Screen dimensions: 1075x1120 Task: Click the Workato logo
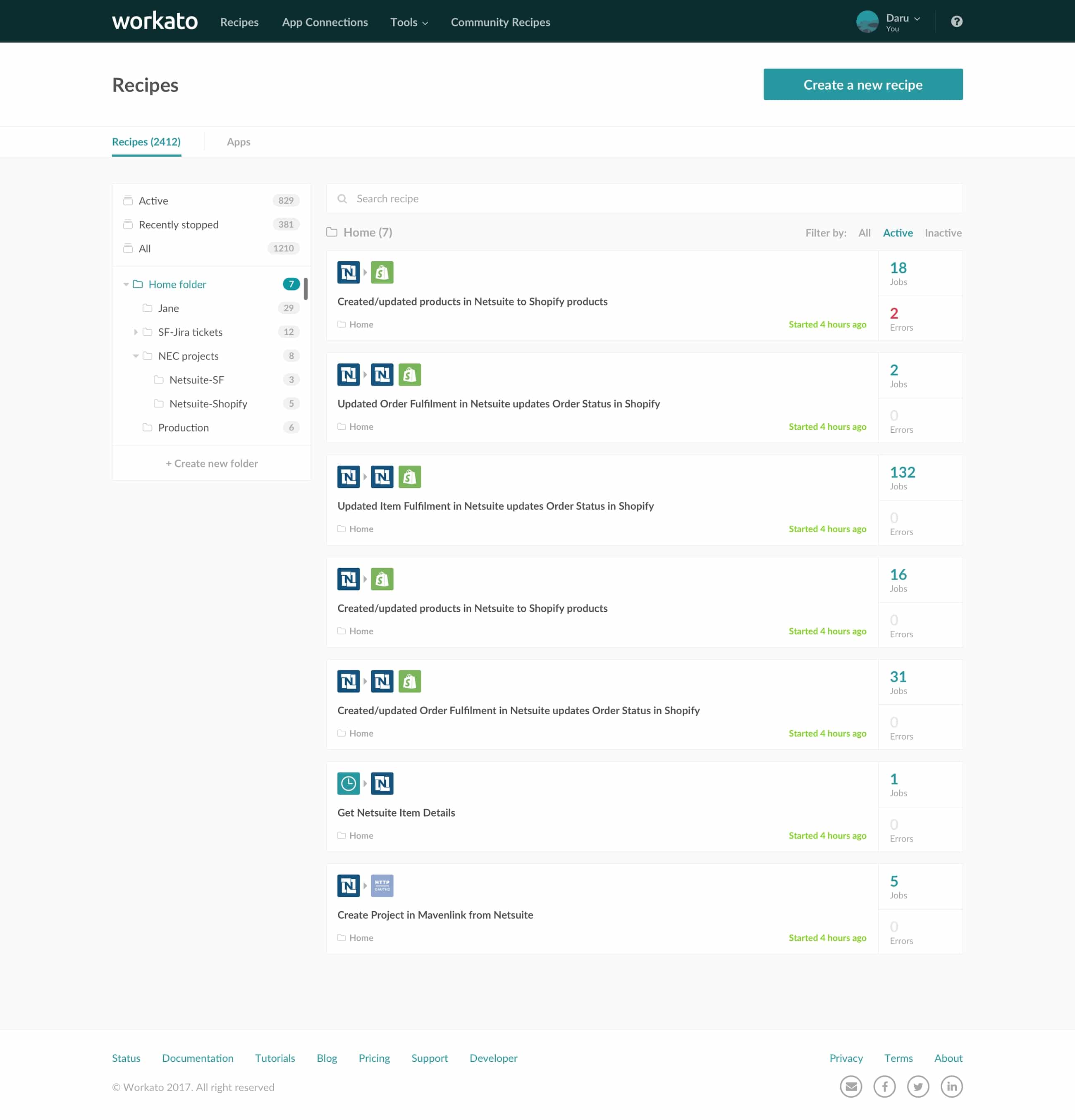pyautogui.click(x=154, y=22)
